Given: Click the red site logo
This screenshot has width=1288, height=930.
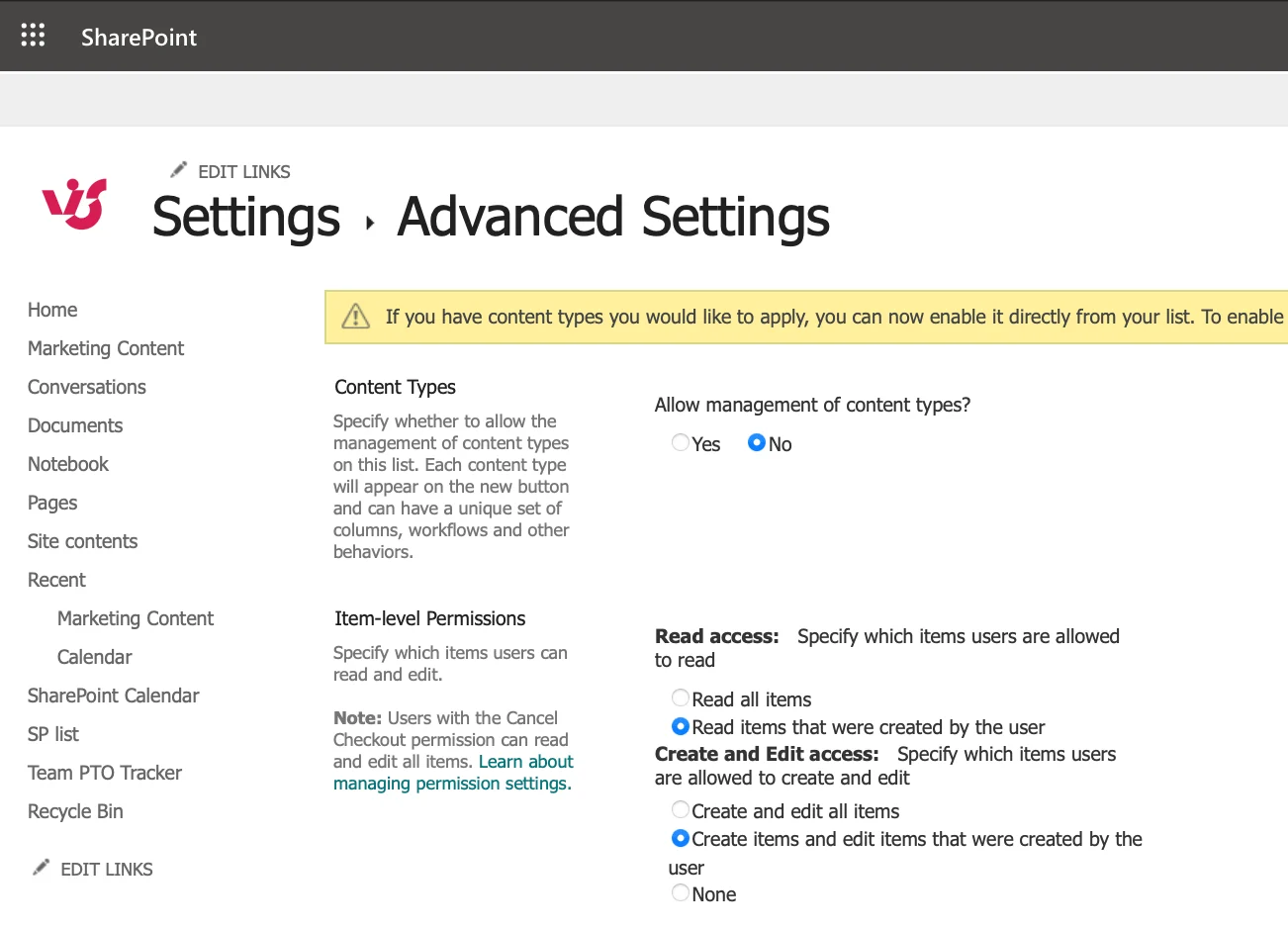Looking at the screenshot, I should click(74, 203).
